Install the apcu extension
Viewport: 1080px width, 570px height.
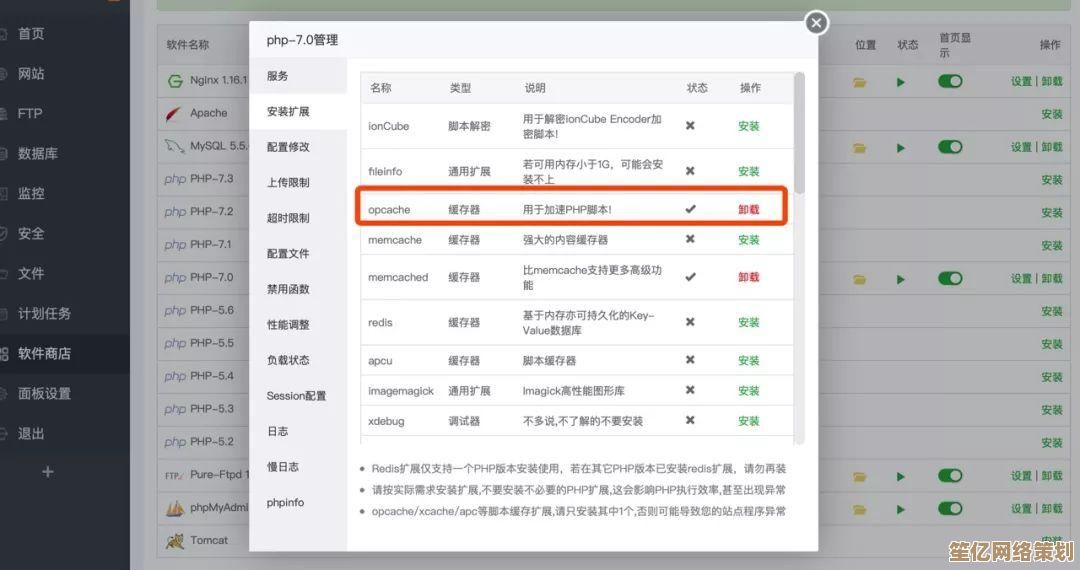(x=749, y=361)
